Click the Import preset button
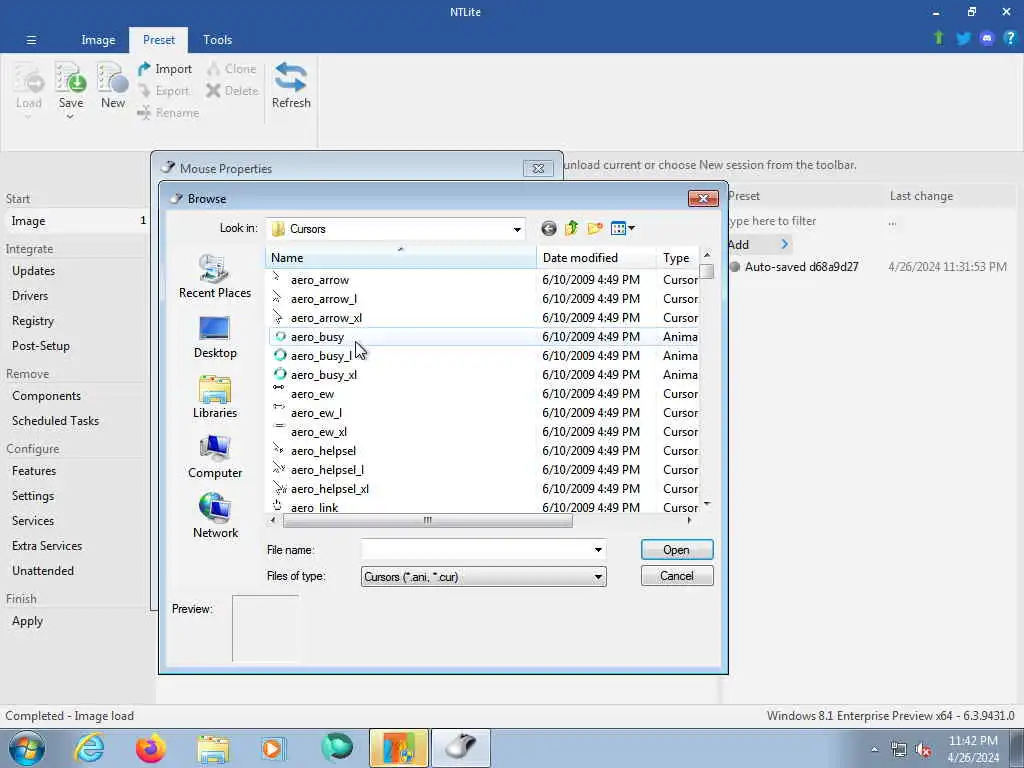1024x768 pixels. 165,69
